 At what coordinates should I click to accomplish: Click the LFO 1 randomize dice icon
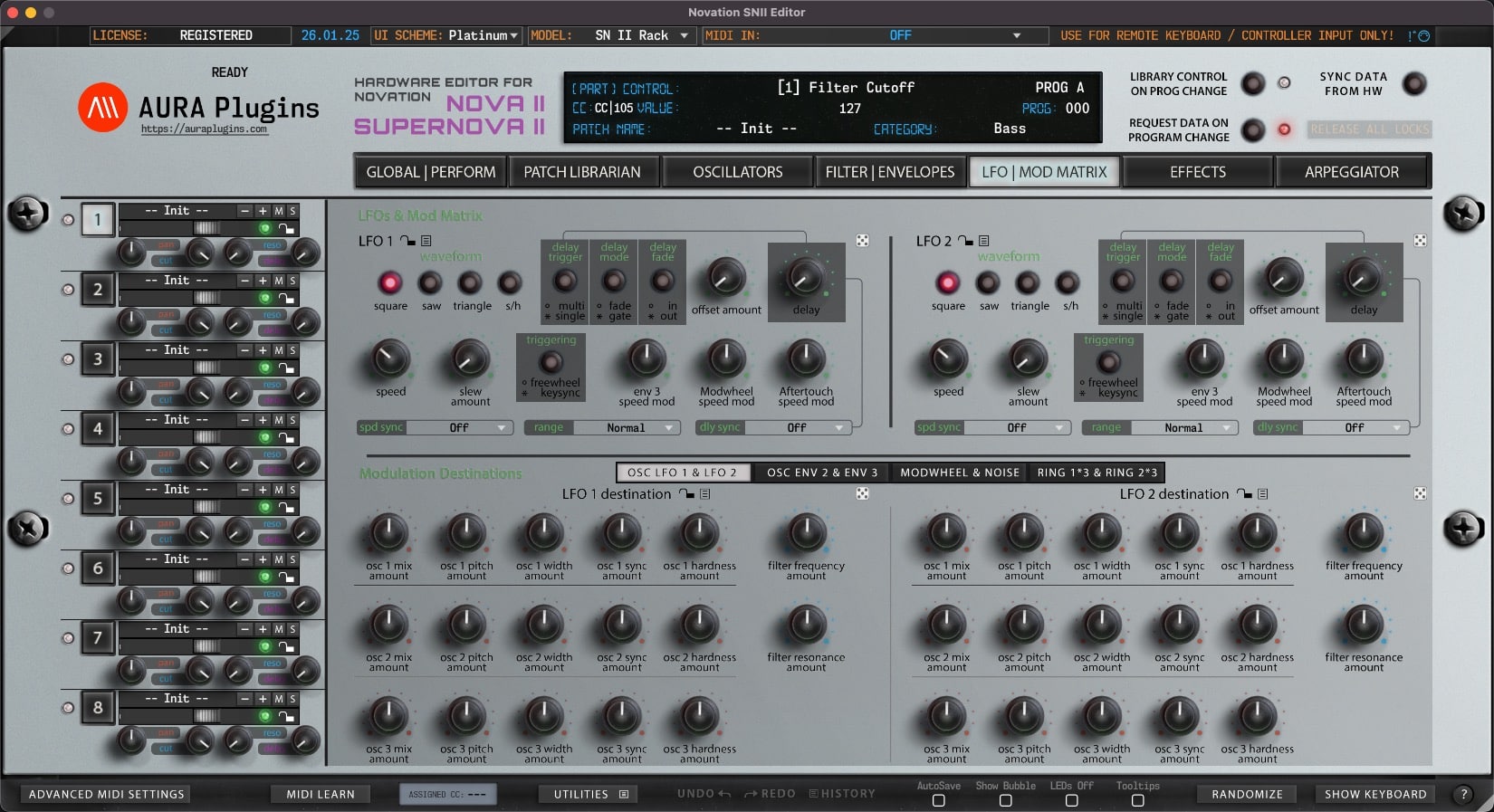(x=862, y=241)
